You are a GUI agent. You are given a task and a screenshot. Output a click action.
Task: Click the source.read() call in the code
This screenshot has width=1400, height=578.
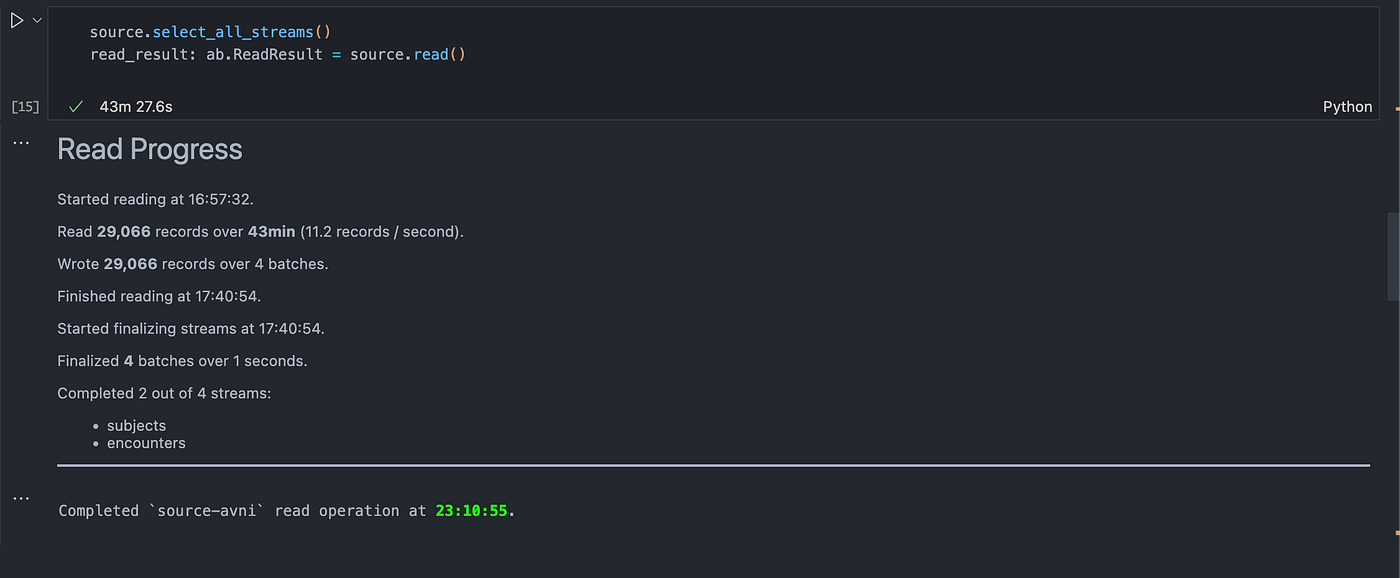[x=431, y=54]
